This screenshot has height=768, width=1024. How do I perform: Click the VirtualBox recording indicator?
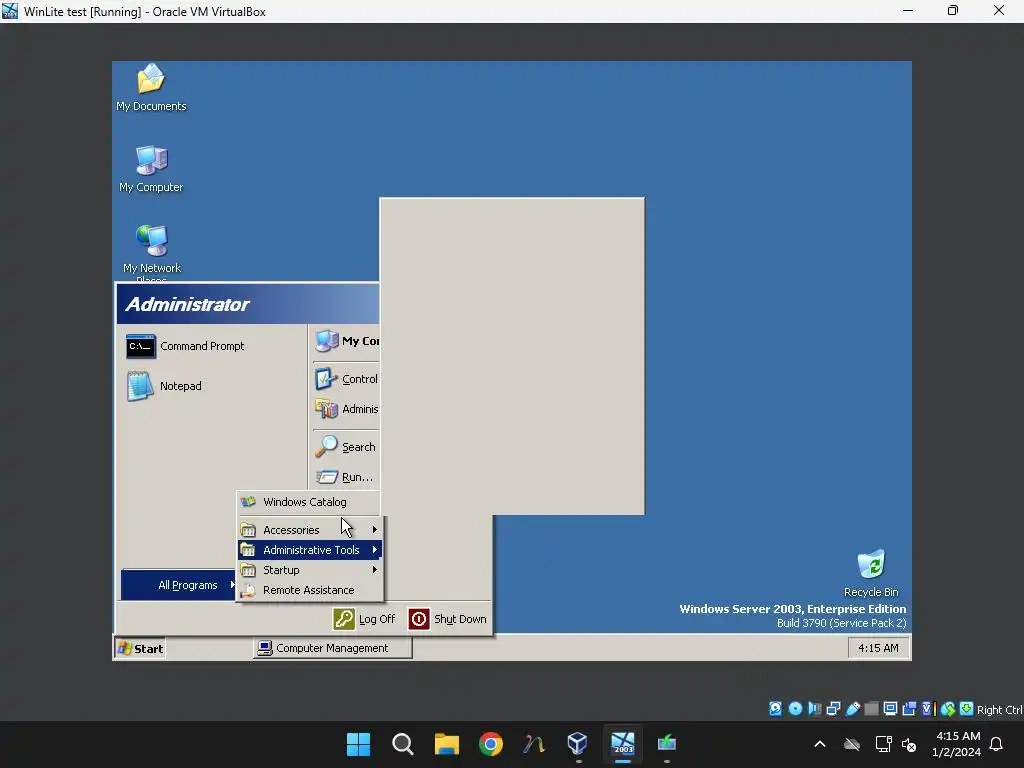pos(909,709)
